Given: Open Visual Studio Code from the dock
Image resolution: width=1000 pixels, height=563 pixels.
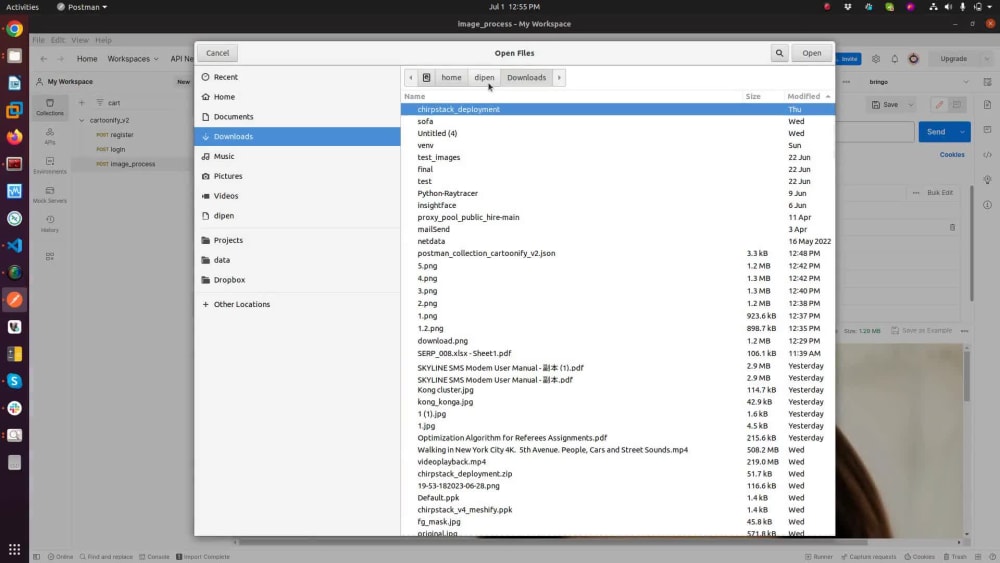Looking at the screenshot, I should 14,245.
